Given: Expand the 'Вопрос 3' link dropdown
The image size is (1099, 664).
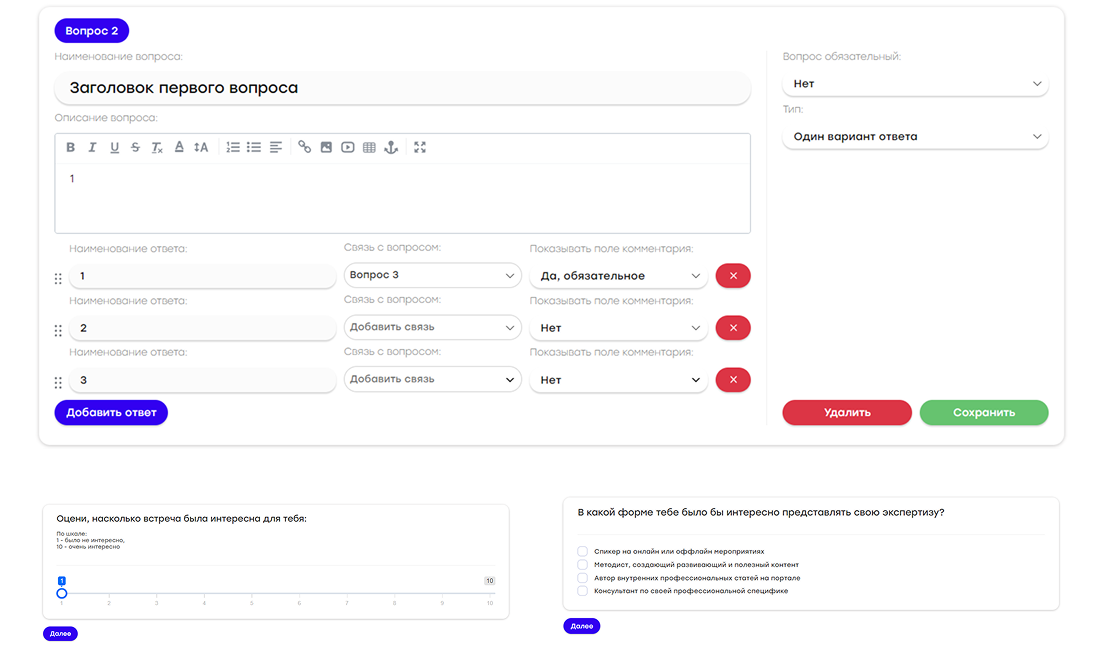Looking at the screenshot, I should pos(432,275).
